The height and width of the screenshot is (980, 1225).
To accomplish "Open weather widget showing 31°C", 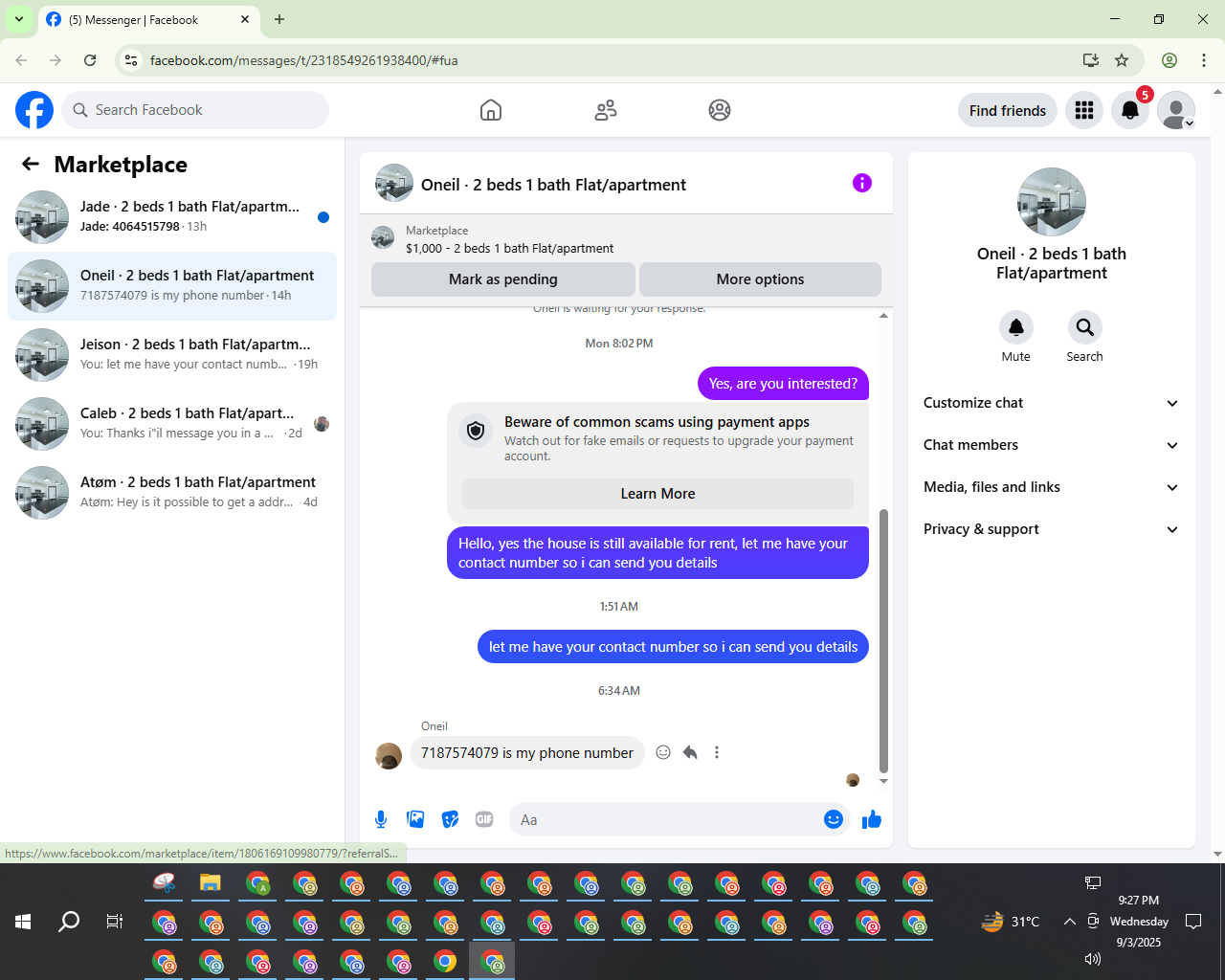I will (x=1011, y=922).
